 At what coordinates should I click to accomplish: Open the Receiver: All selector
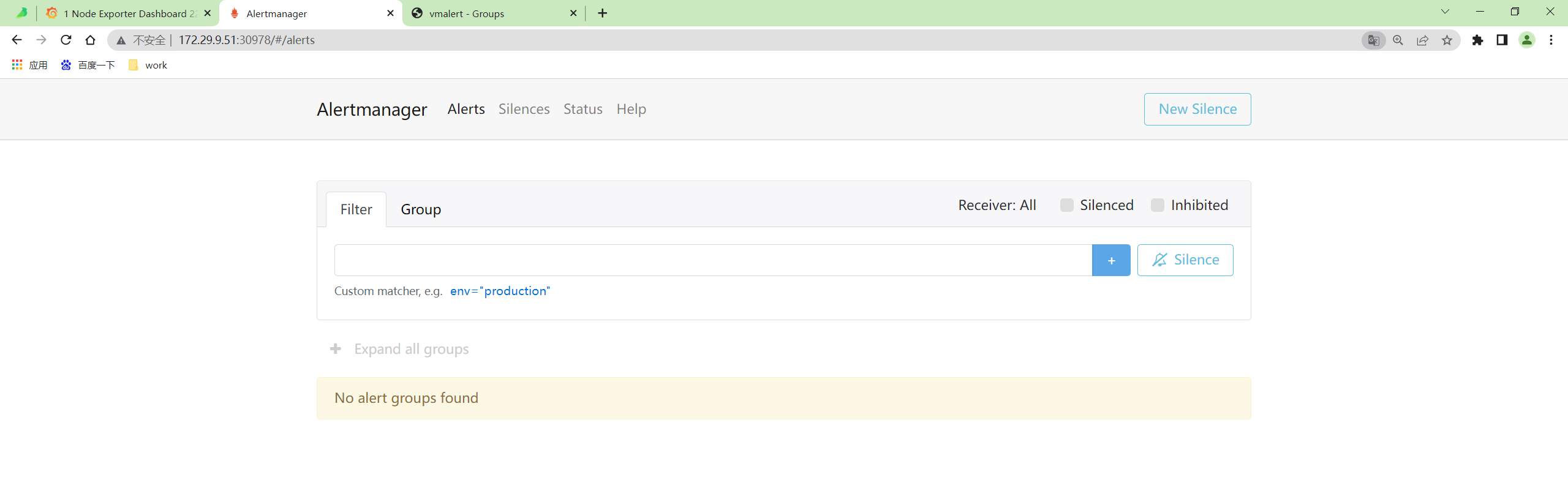[x=997, y=205]
